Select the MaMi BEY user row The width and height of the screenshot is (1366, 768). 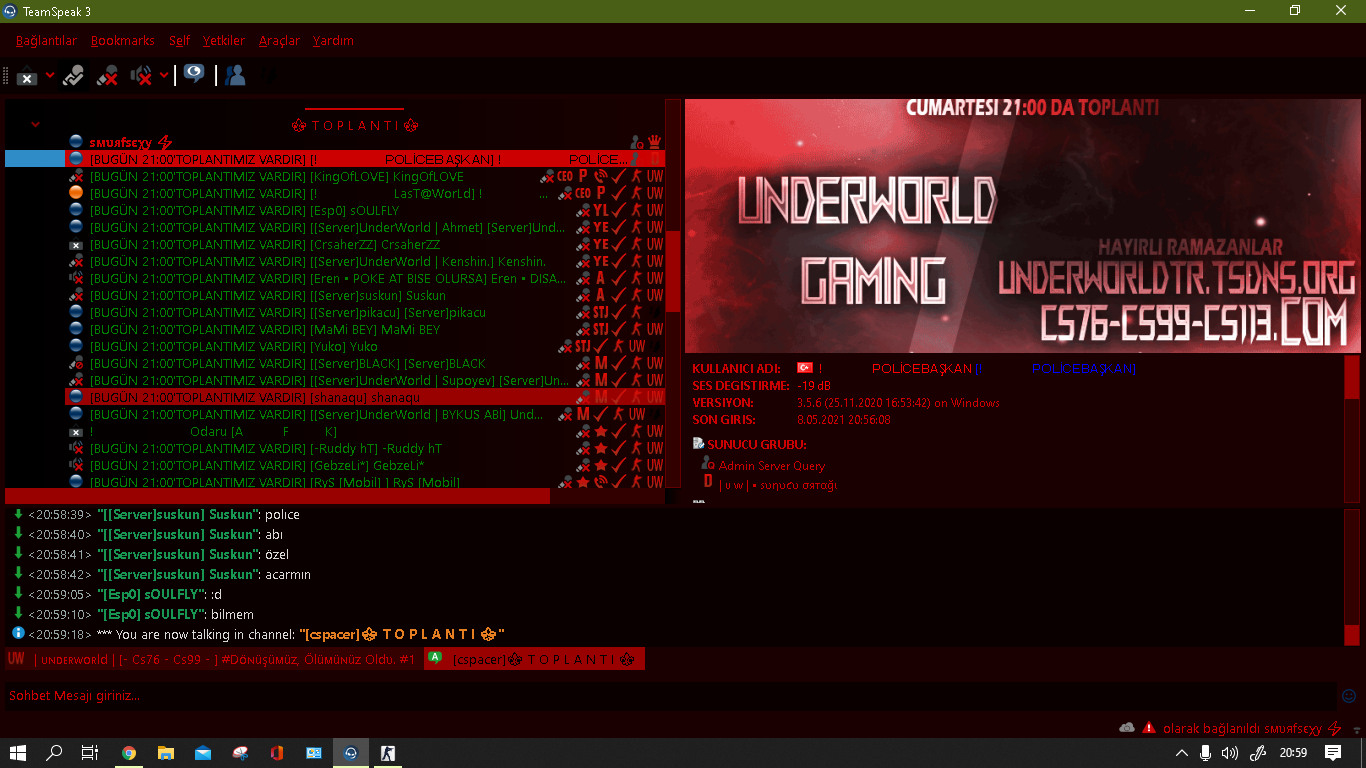365,329
